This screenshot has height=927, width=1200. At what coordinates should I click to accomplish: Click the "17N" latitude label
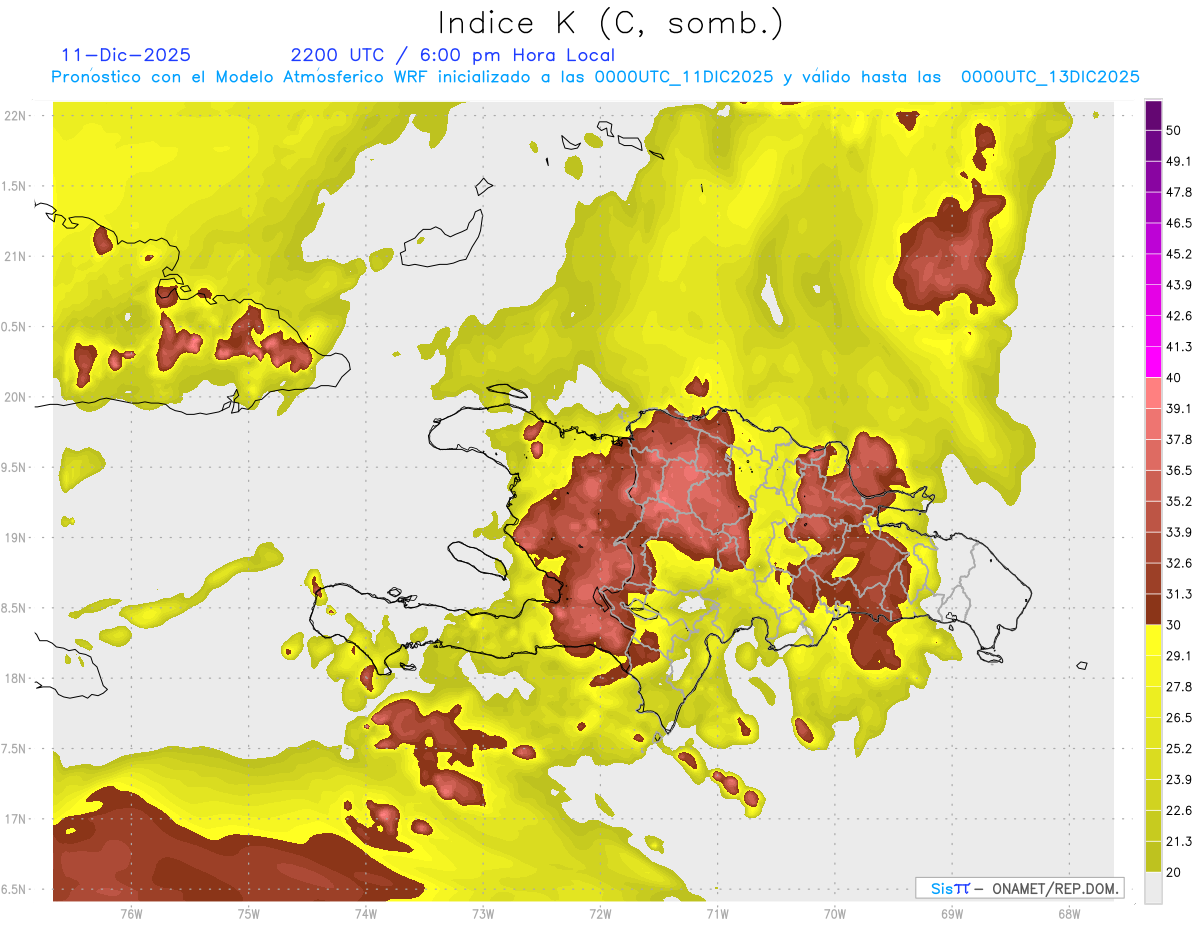[17, 820]
